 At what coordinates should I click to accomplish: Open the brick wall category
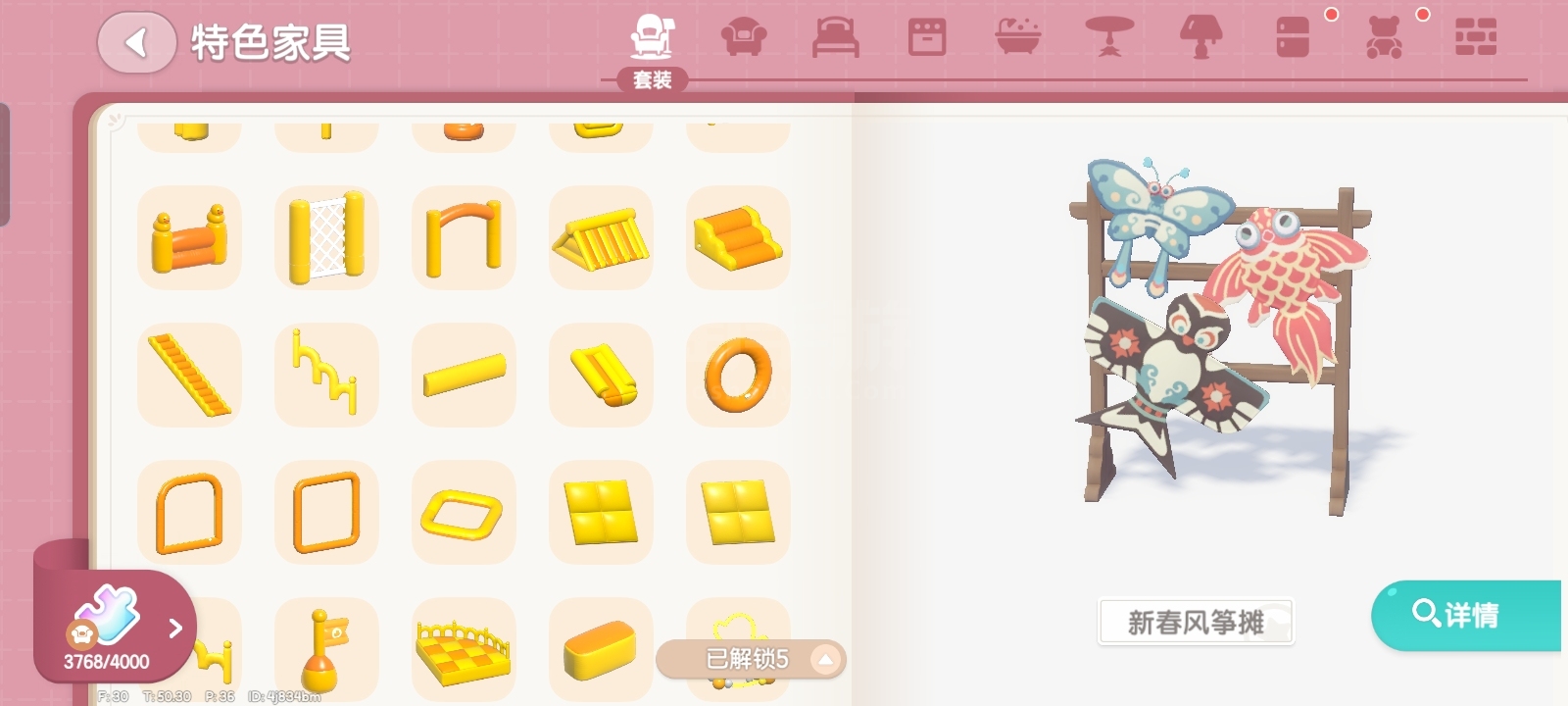coord(1475,37)
